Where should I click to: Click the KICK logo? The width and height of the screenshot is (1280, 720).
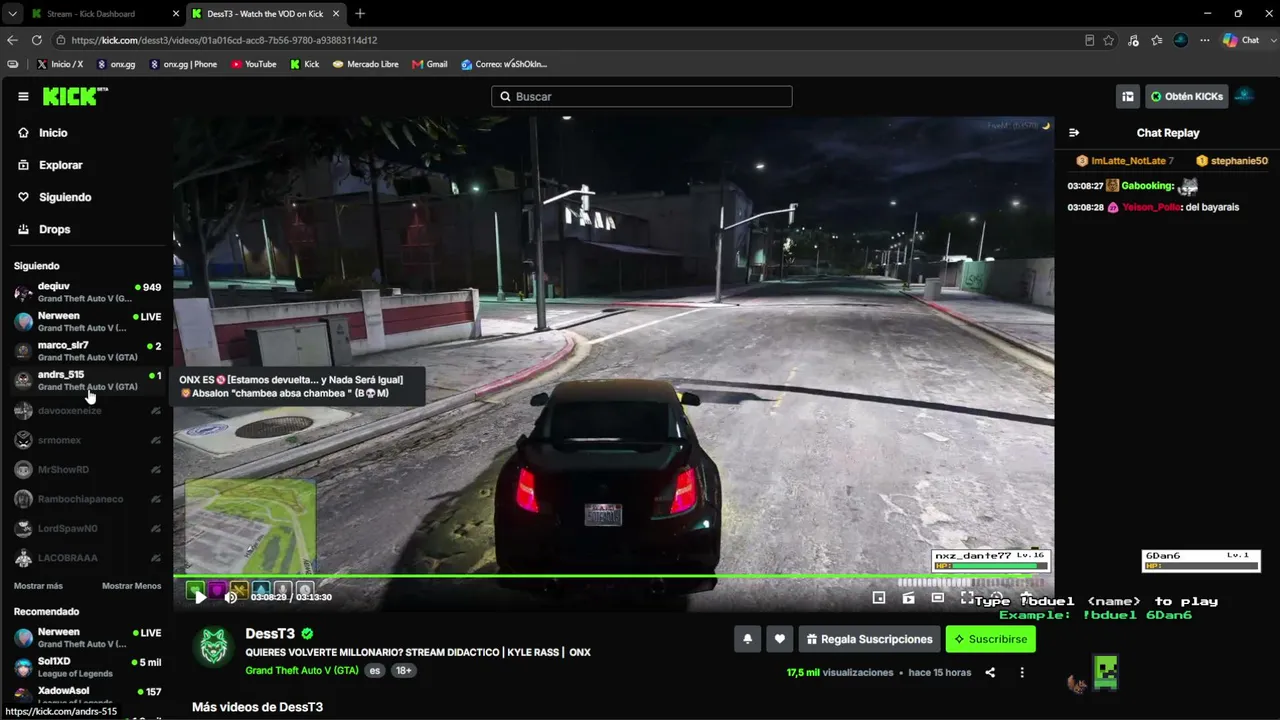pos(75,96)
